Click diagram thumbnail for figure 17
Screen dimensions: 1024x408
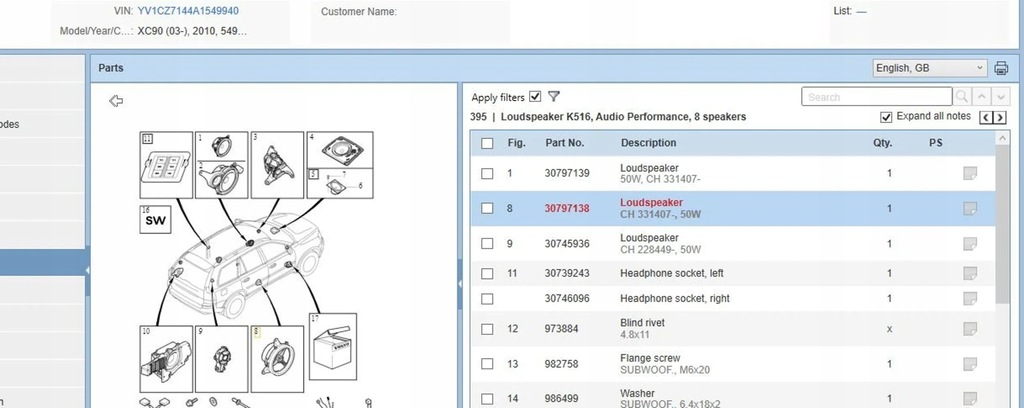click(x=333, y=347)
